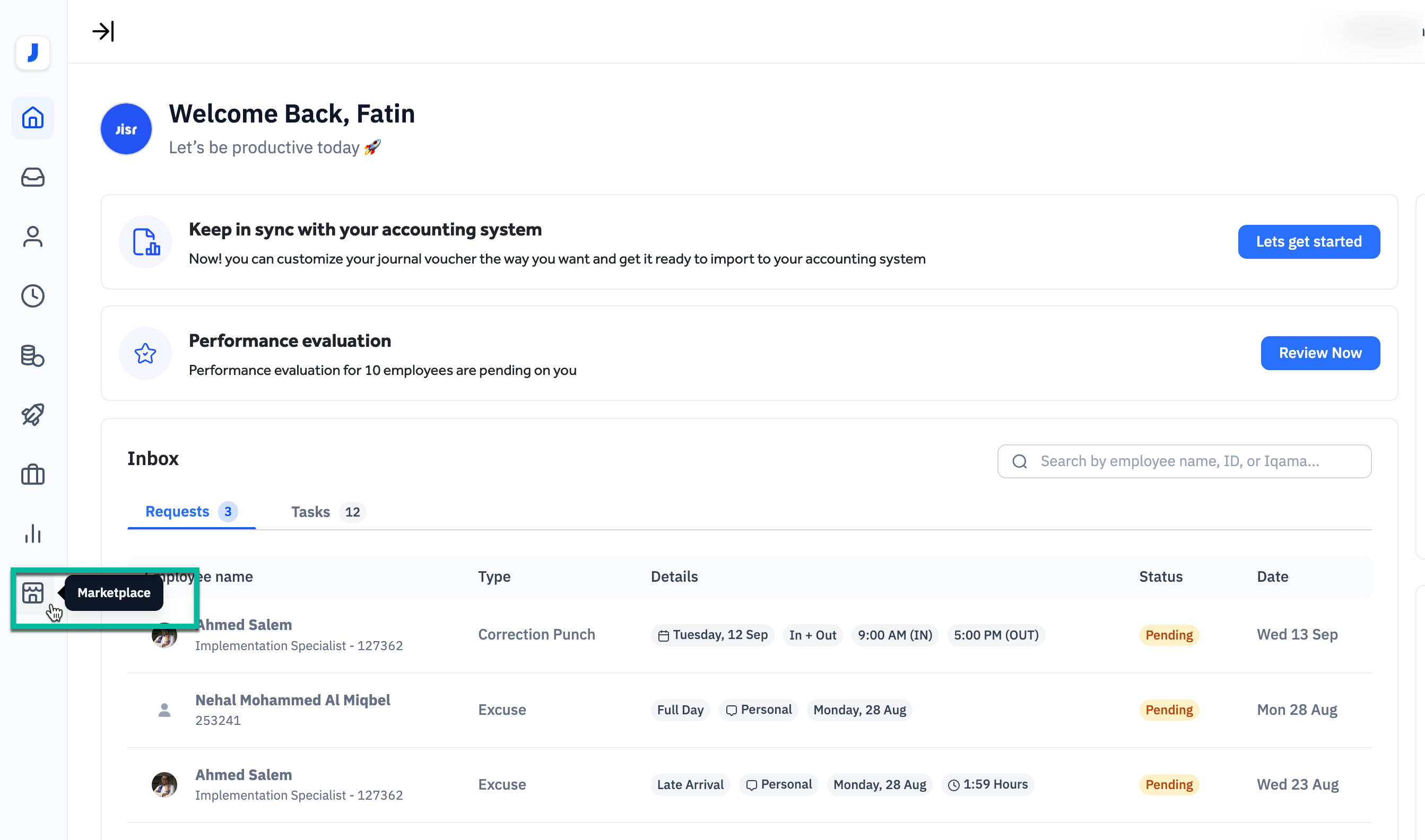Expand the sidebar with arrow button
The width and height of the screenshot is (1425, 840).
103,31
